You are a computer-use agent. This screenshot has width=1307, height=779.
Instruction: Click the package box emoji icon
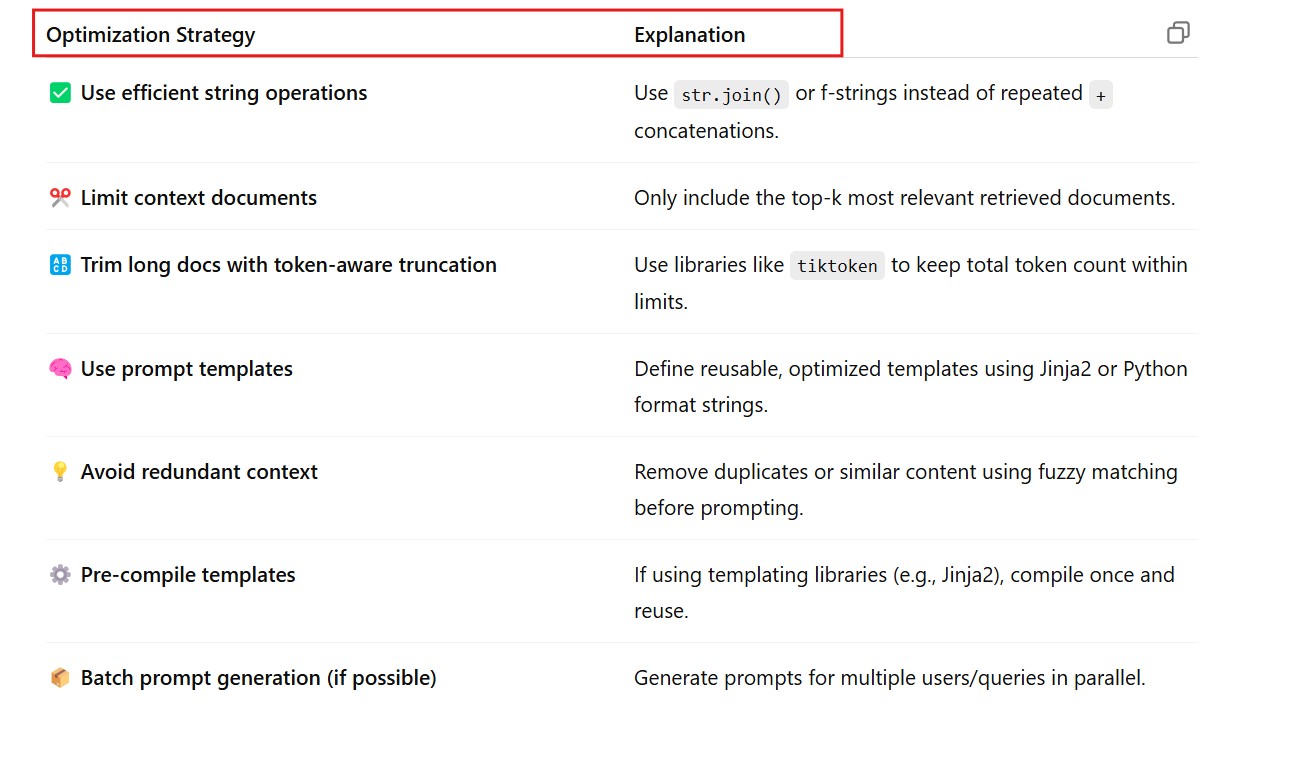point(60,678)
